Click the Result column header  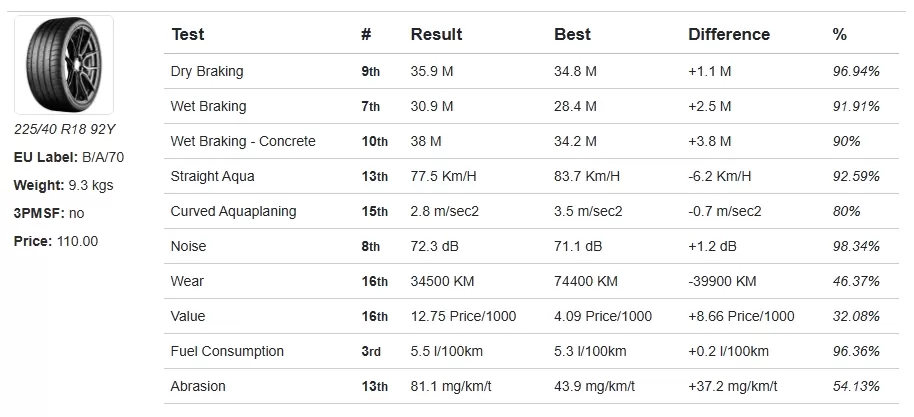click(x=436, y=34)
